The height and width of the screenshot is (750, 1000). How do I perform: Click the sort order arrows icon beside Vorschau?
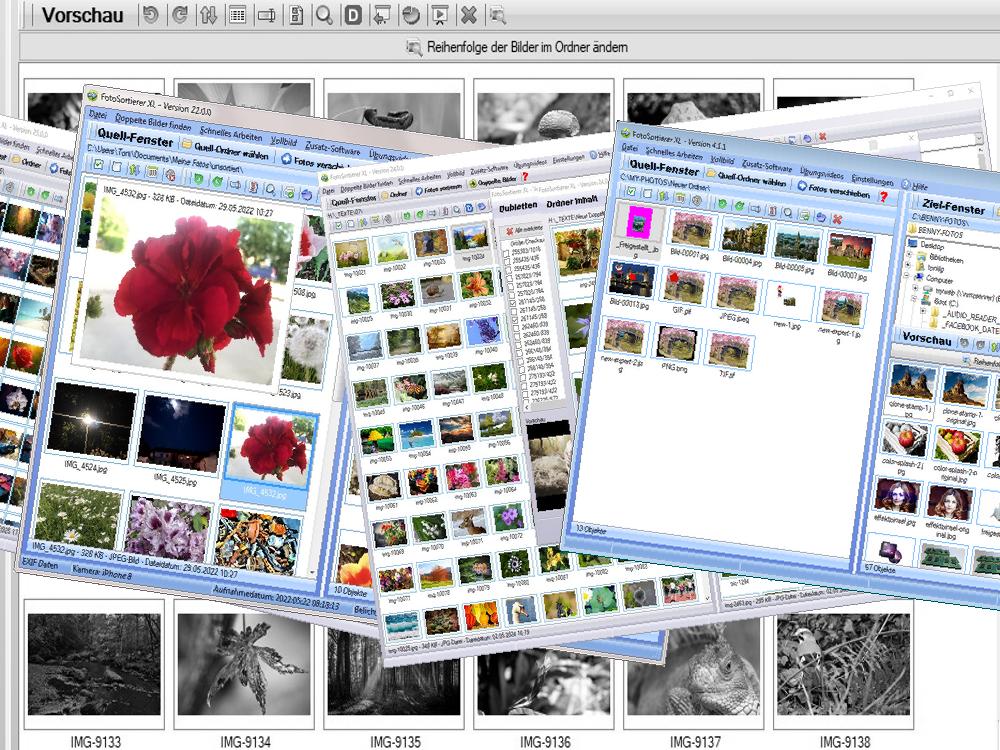point(208,15)
